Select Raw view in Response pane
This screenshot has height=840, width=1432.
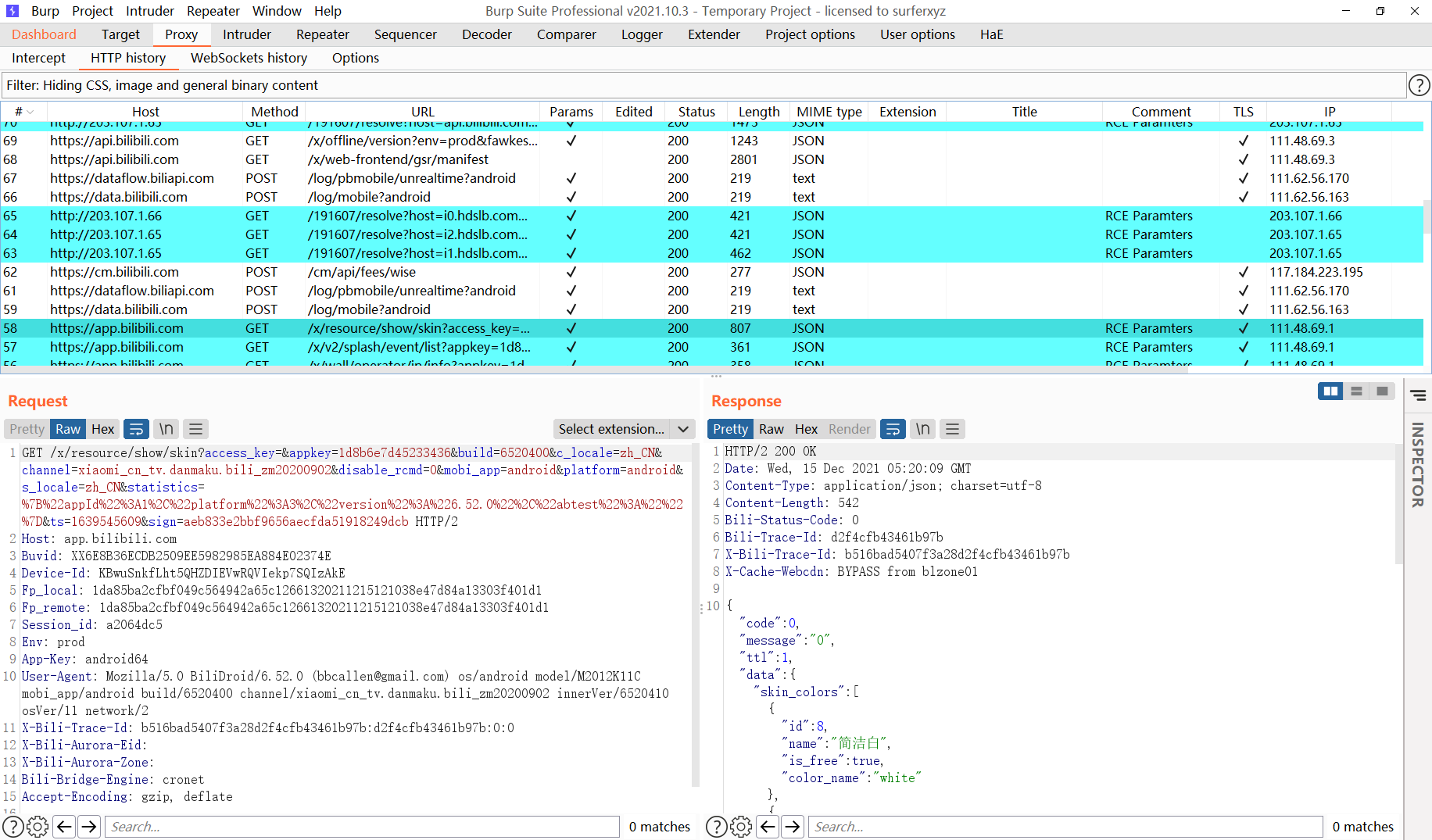[771, 429]
